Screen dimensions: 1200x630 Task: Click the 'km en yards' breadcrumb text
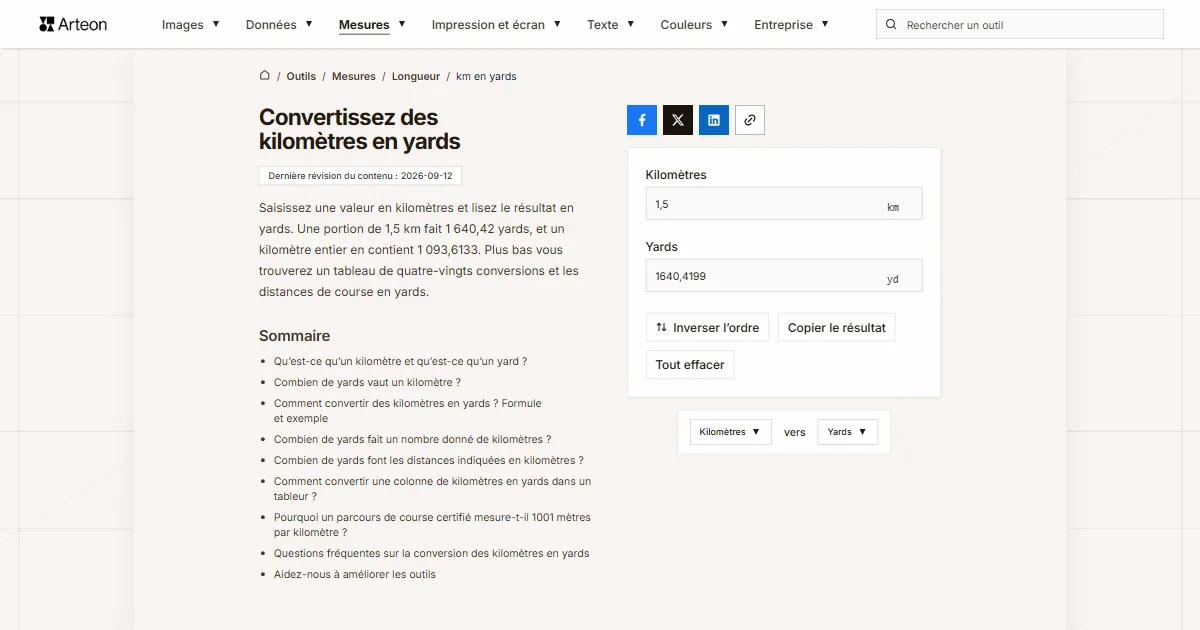pyautogui.click(x=486, y=76)
